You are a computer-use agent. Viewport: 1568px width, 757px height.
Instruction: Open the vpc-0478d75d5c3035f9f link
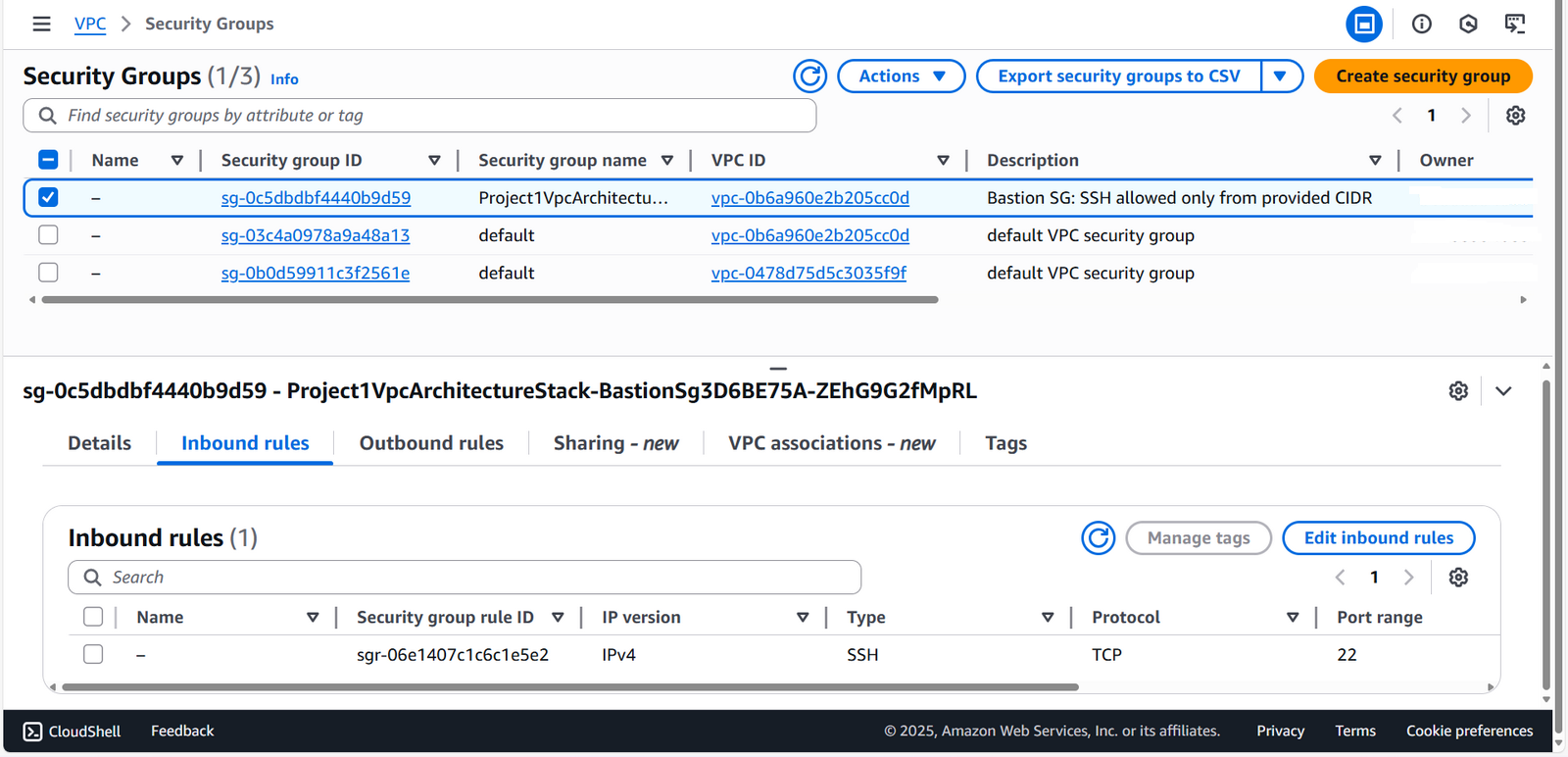coord(808,274)
